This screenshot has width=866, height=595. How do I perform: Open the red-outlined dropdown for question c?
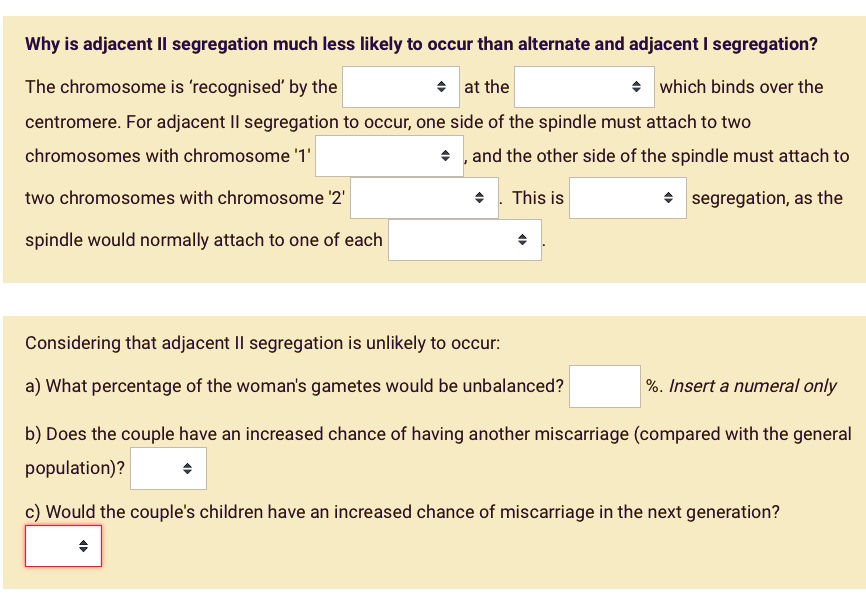point(63,546)
